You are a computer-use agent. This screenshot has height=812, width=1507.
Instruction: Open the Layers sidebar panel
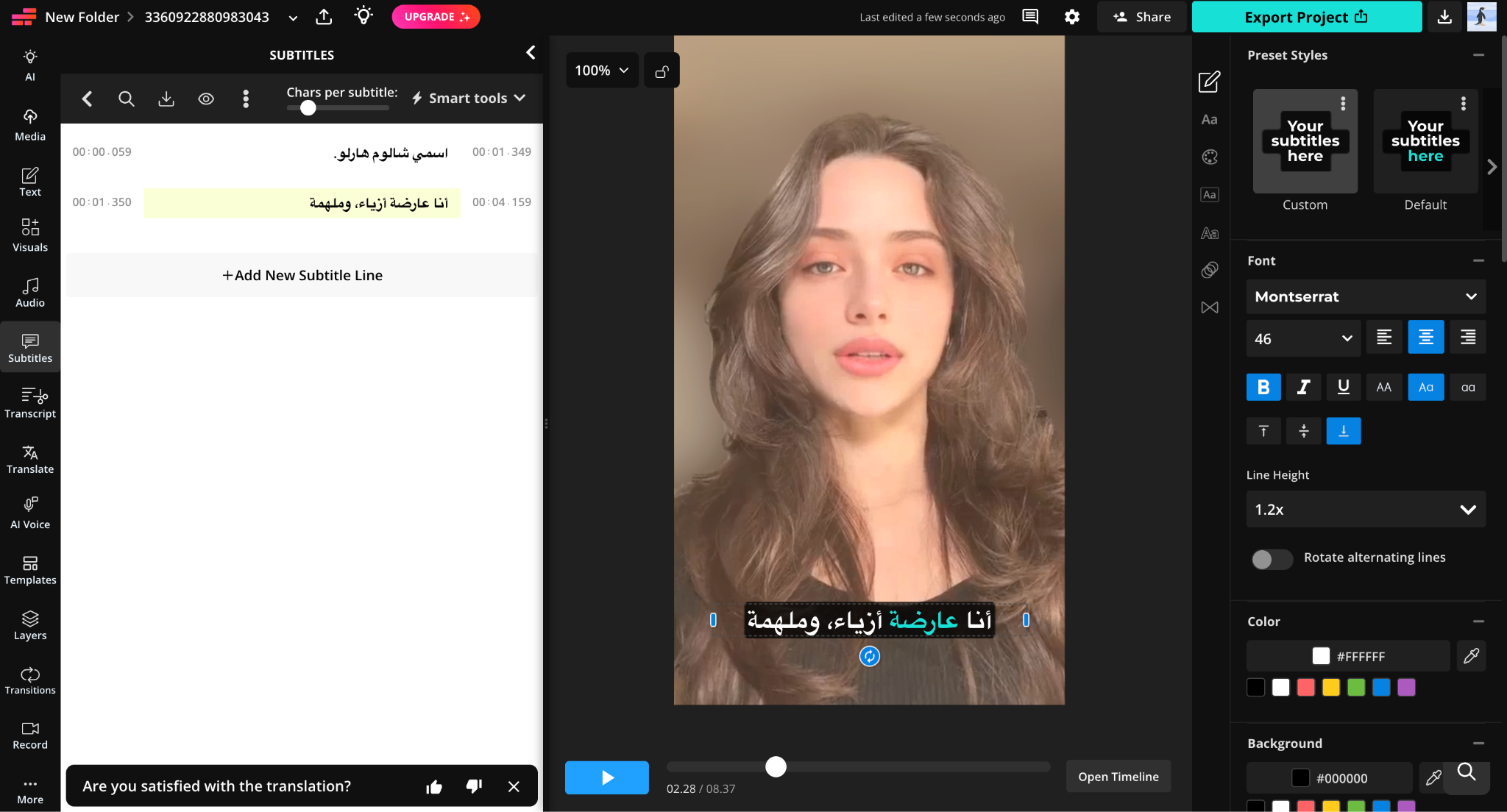coord(30,625)
